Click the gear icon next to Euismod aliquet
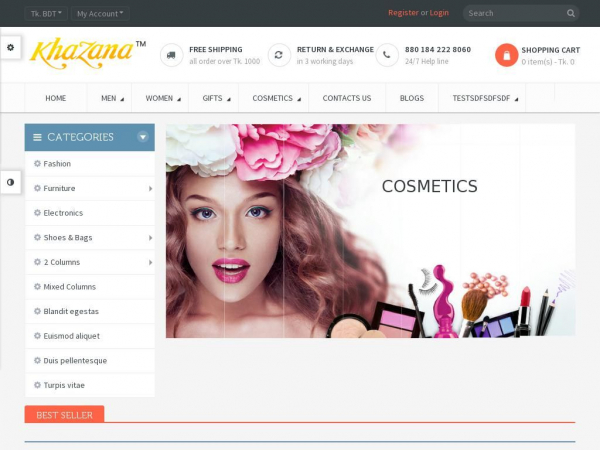600x450 pixels. tap(37, 336)
